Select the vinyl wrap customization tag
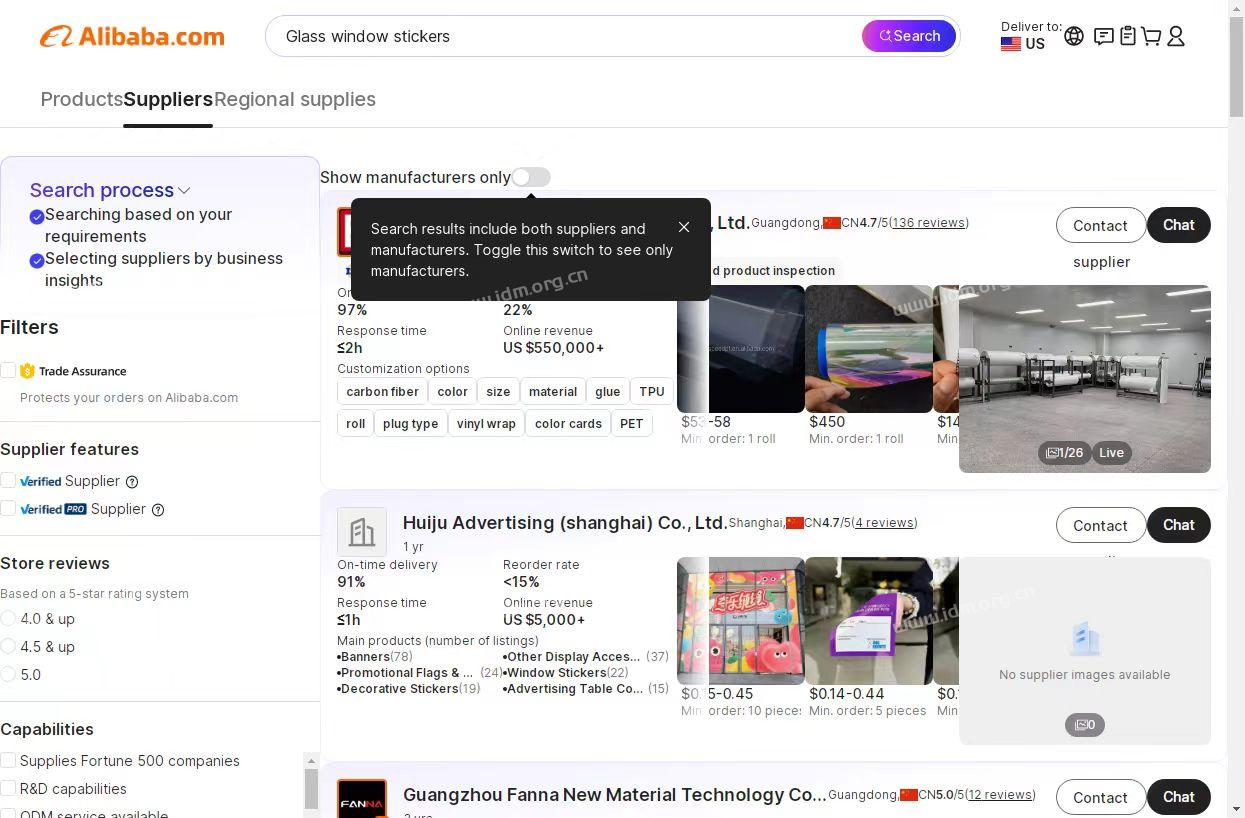1245x818 pixels. pyautogui.click(x=486, y=424)
